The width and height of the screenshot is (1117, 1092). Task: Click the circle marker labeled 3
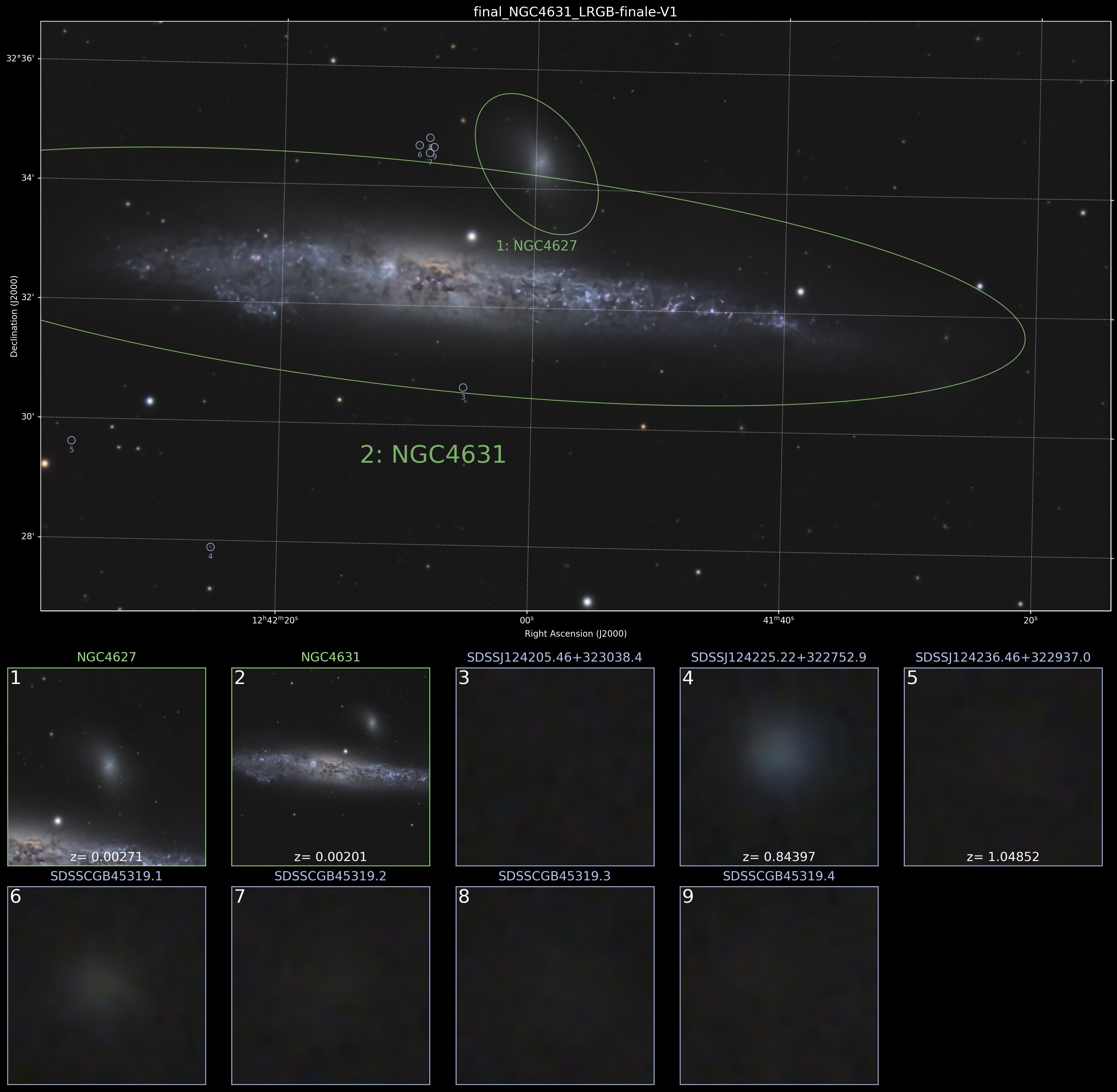click(463, 388)
